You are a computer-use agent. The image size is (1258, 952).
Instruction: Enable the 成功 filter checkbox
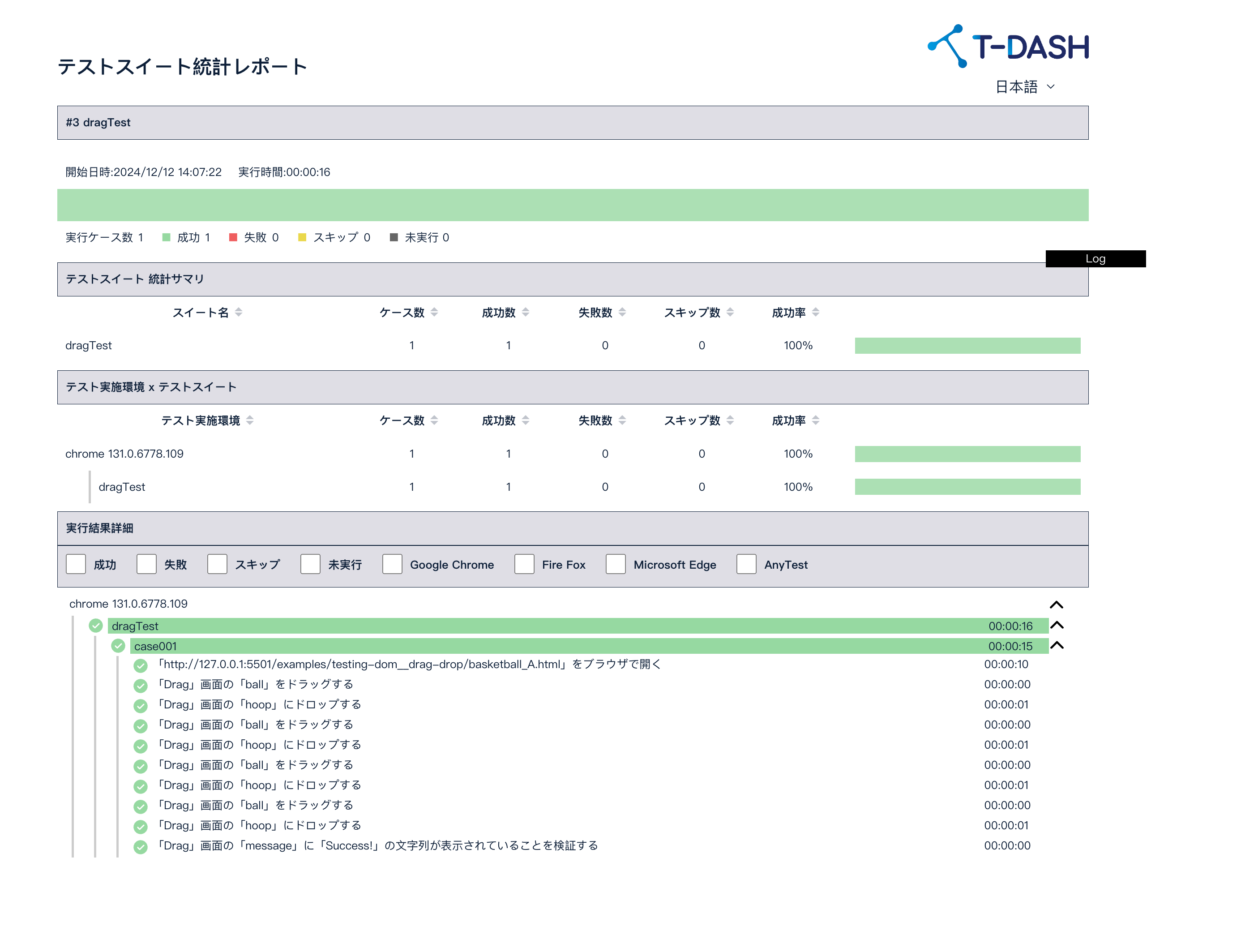pos(76,564)
